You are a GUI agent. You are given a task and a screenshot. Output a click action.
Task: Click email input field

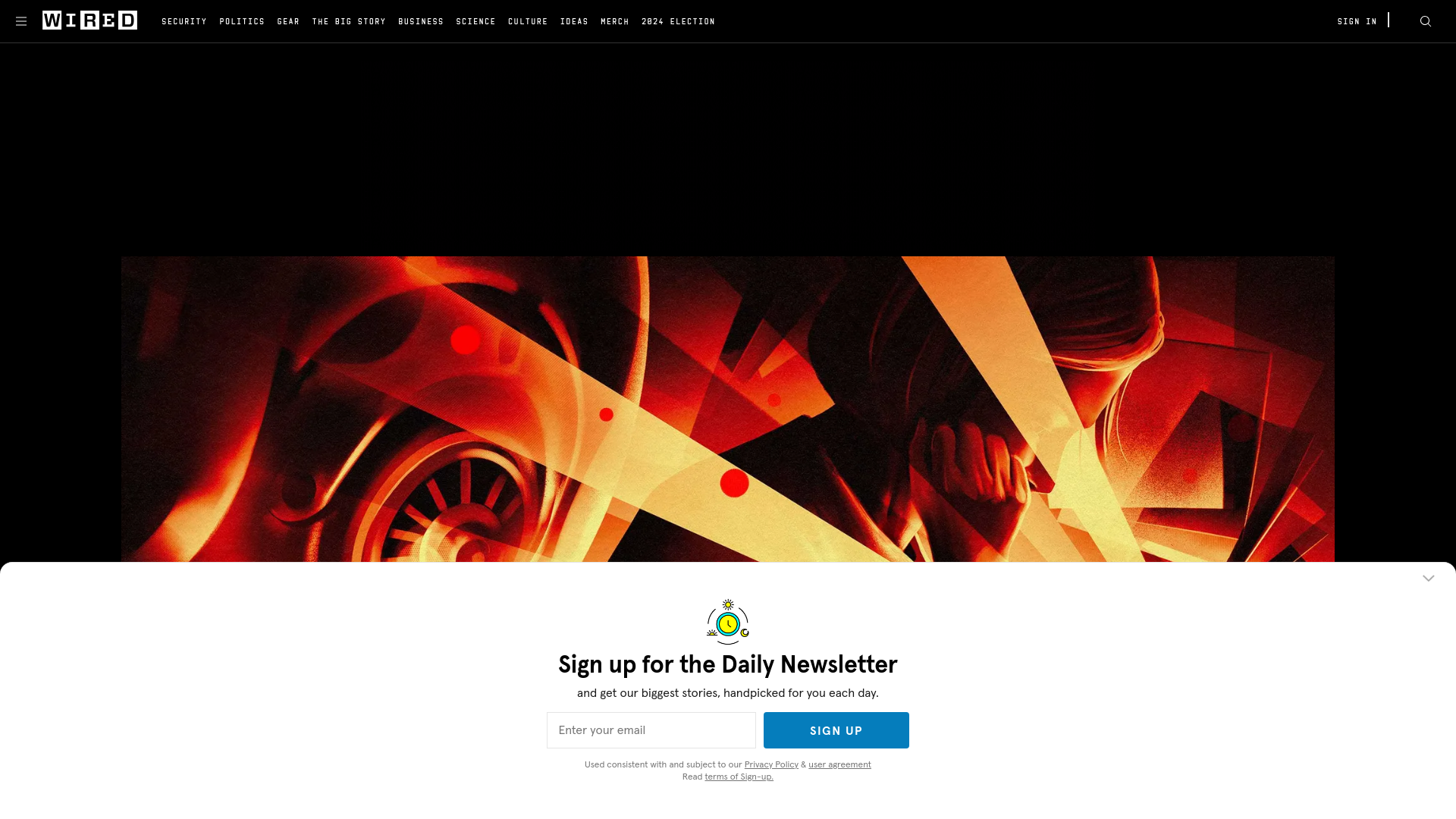(651, 730)
